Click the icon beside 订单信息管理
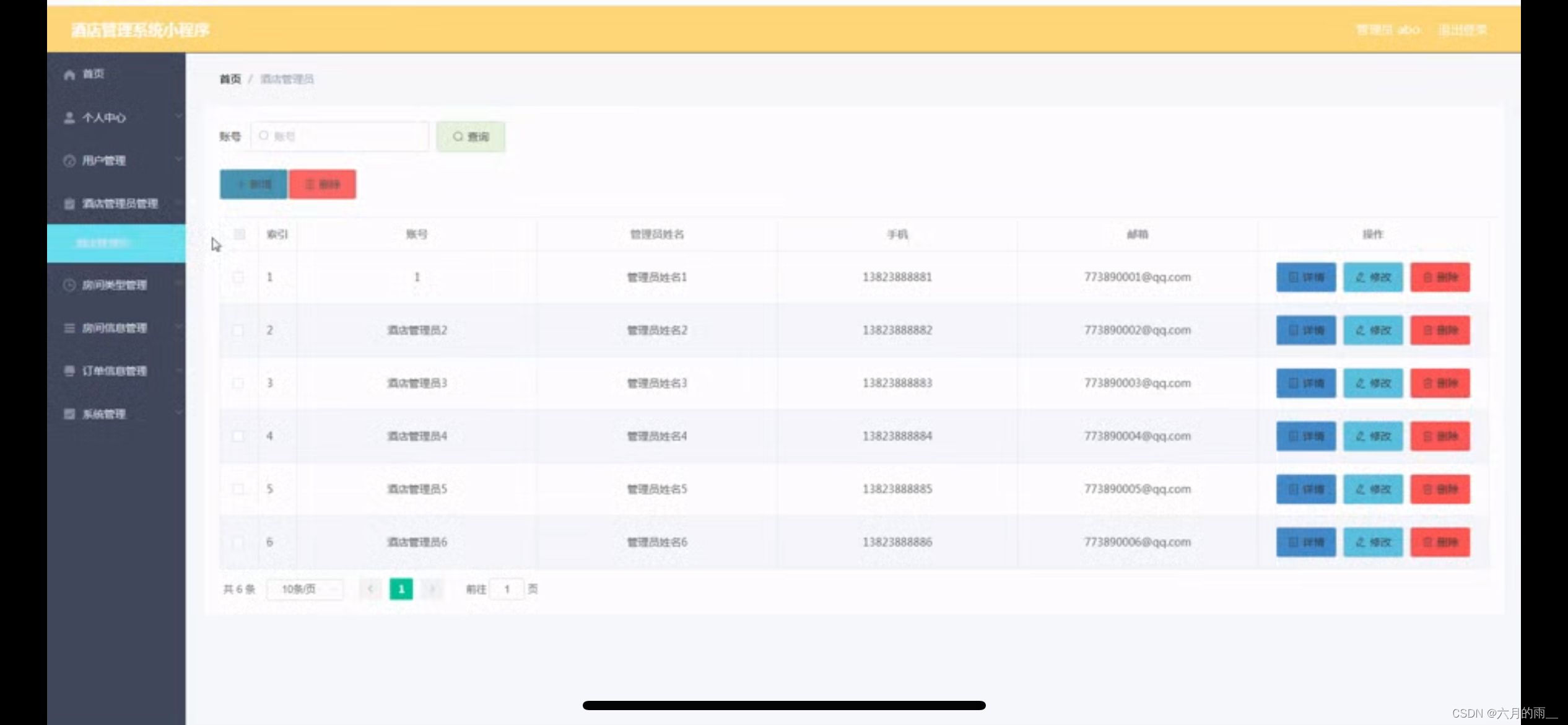Viewport: 1568px width, 725px height. (69, 371)
